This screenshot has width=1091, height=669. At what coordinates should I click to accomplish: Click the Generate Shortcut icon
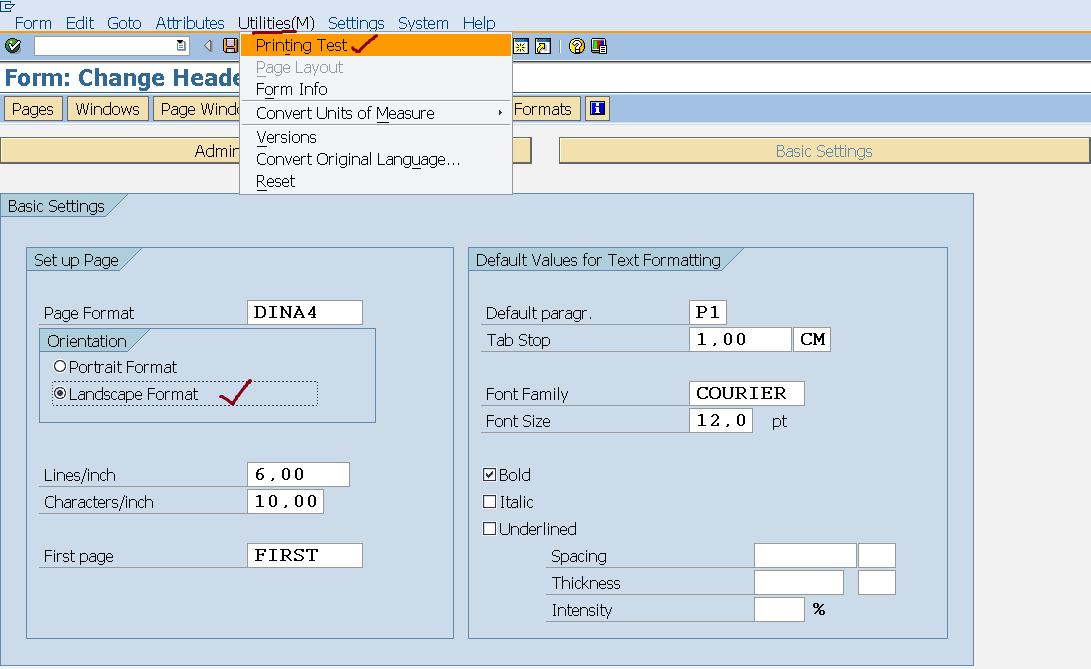[542, 46]
